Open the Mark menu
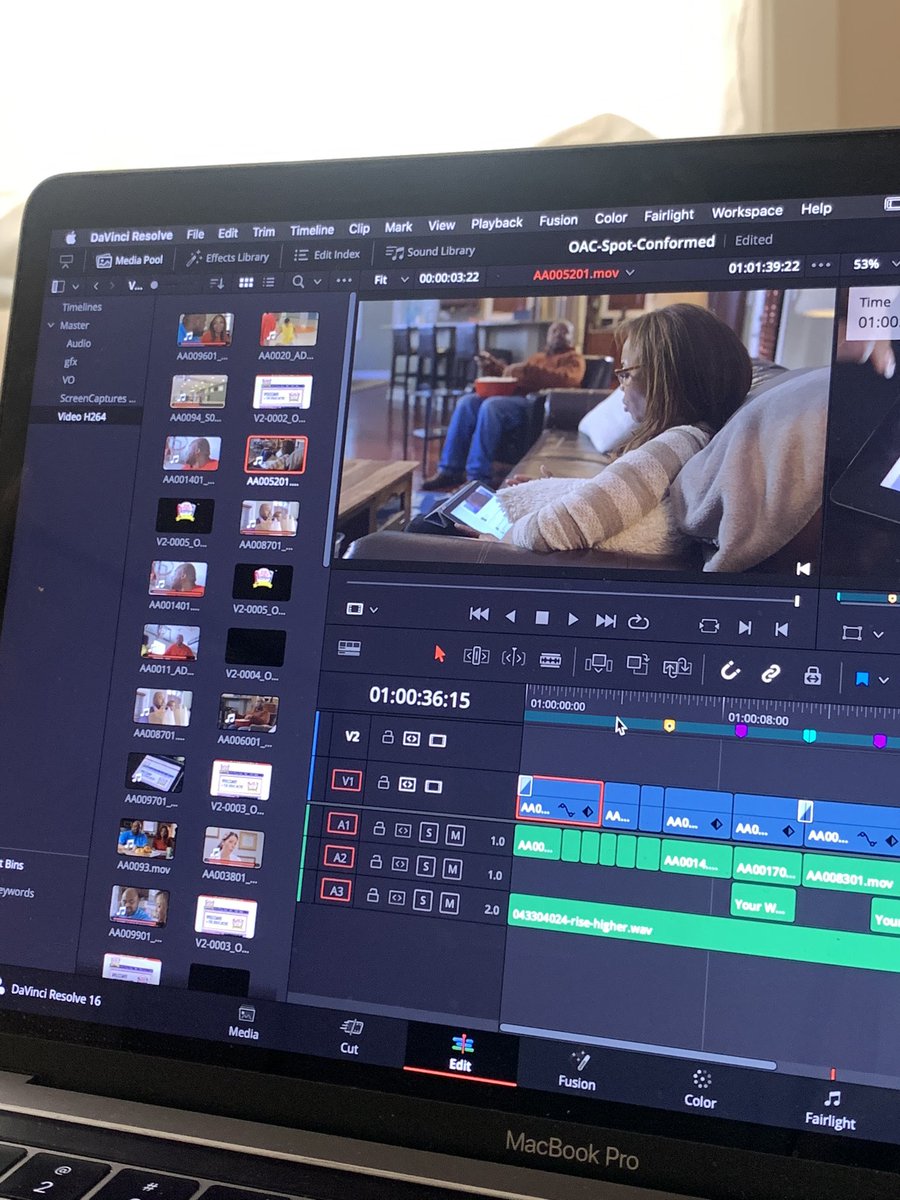Screen dimensions: 900x1200 (x=398, y=228)
